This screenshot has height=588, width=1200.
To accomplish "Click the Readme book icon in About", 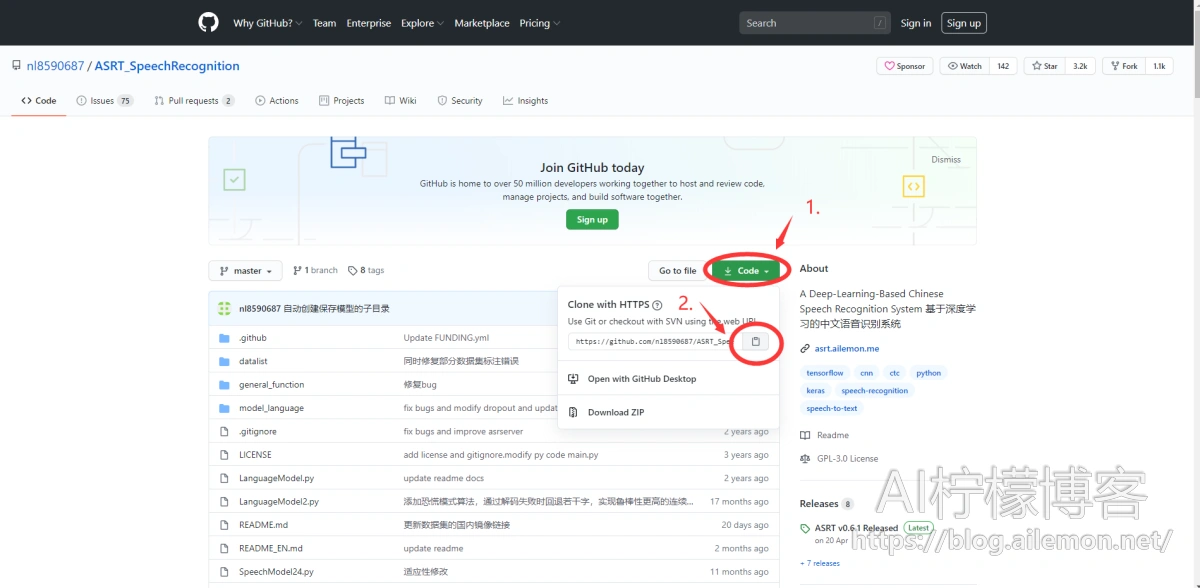I will pos(806,436).
